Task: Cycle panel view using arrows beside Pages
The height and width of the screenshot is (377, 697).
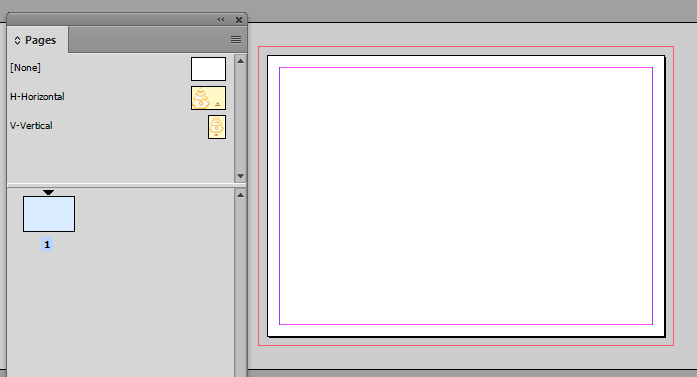Action: [17, 40]
